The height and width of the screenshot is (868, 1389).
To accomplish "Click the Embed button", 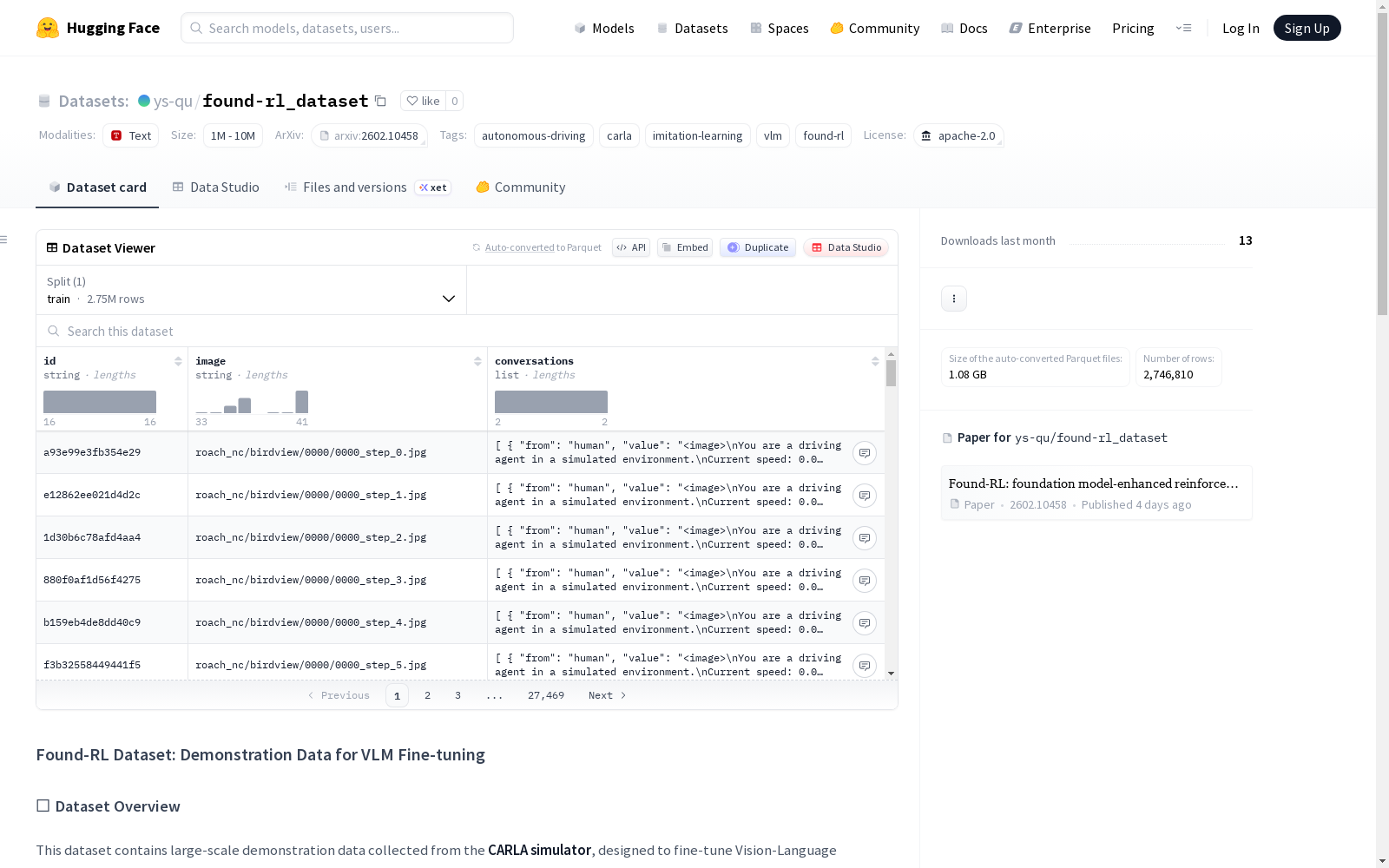I will click(685, 247).
